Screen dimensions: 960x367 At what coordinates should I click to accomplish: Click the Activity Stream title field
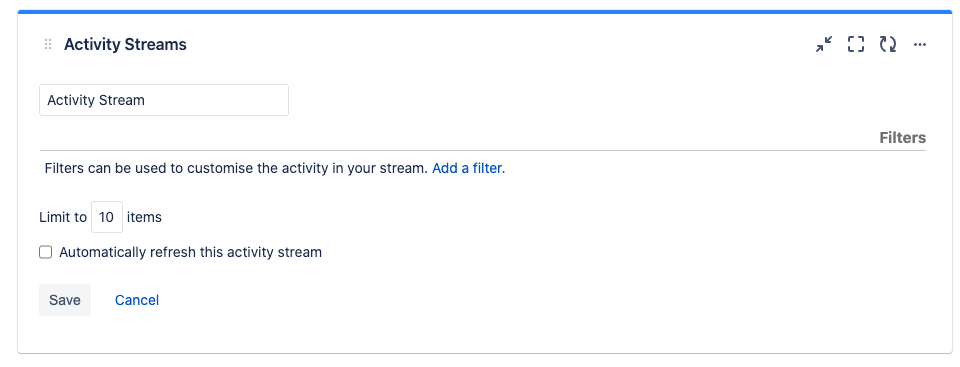(164, 100)
